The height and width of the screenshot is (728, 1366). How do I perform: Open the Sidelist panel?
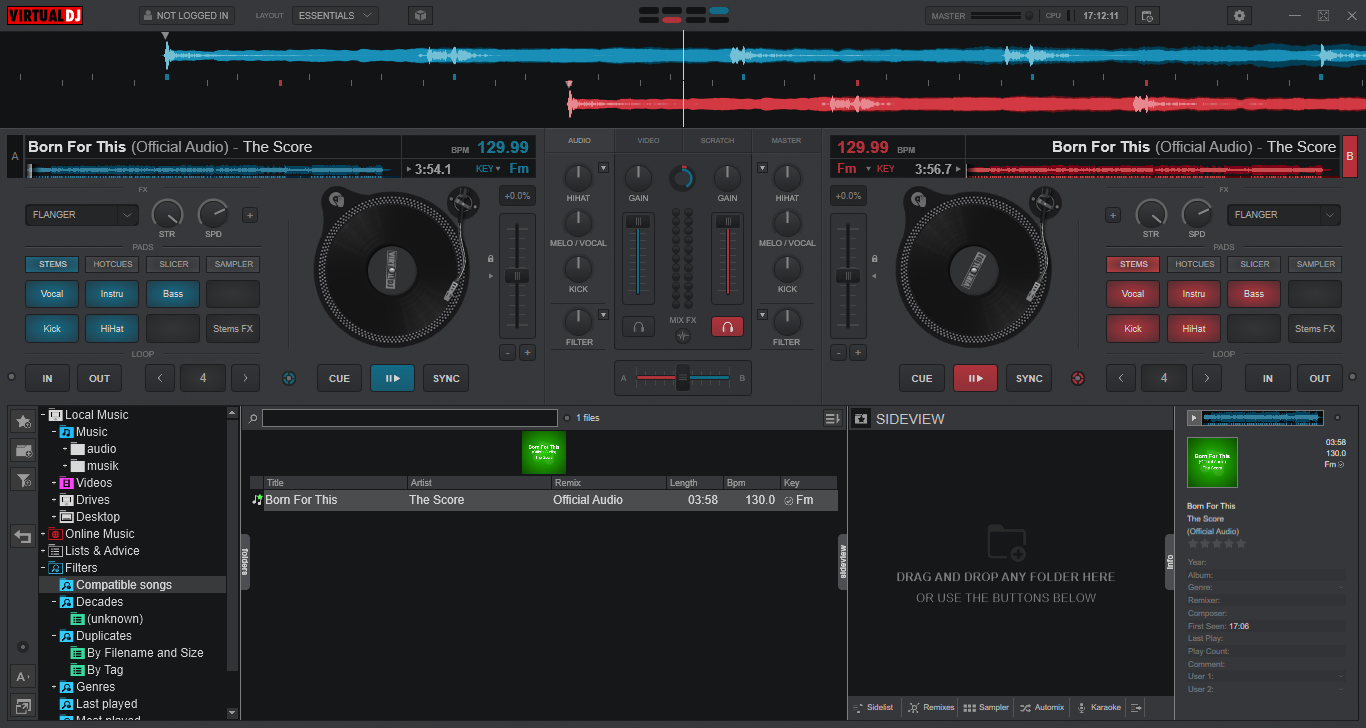coord(874,707)
